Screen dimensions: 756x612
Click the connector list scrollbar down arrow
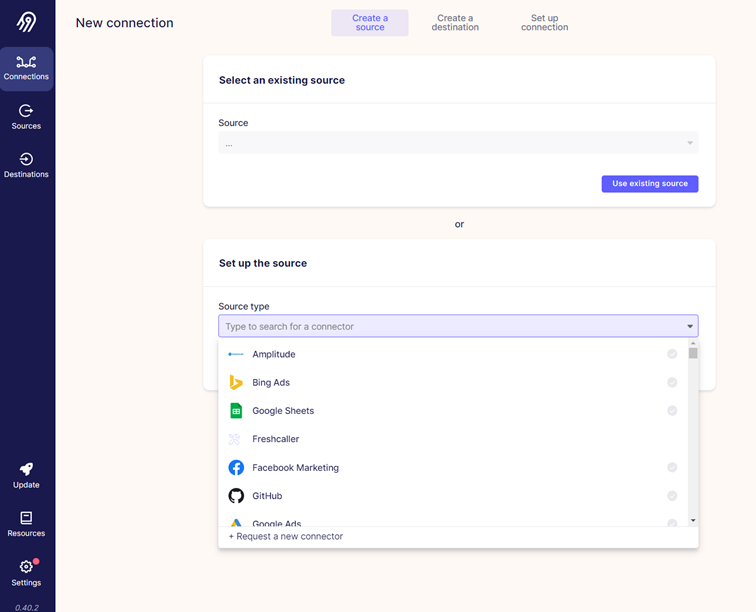(693, 521)
